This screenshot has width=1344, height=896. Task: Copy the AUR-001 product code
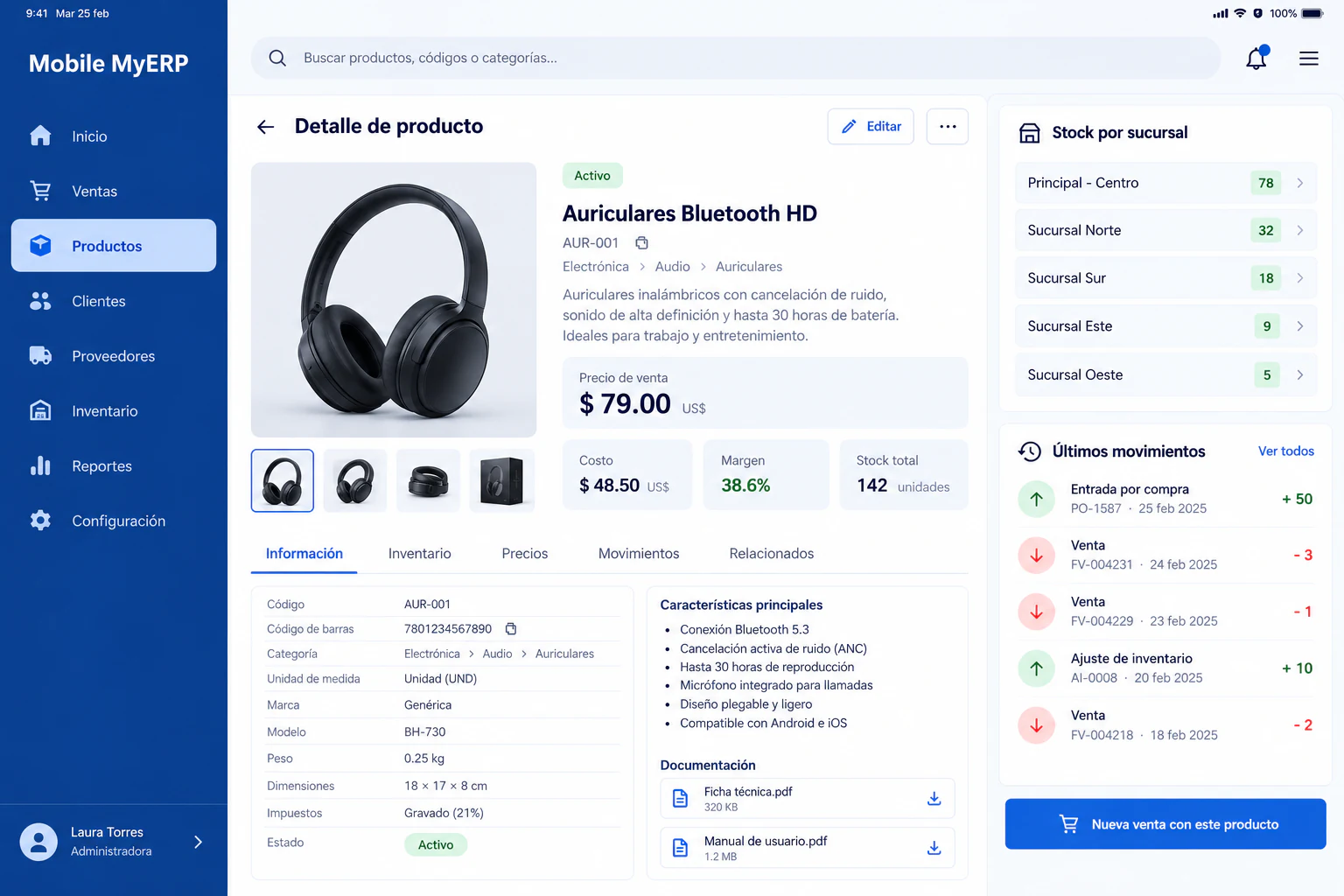[641, 243]
